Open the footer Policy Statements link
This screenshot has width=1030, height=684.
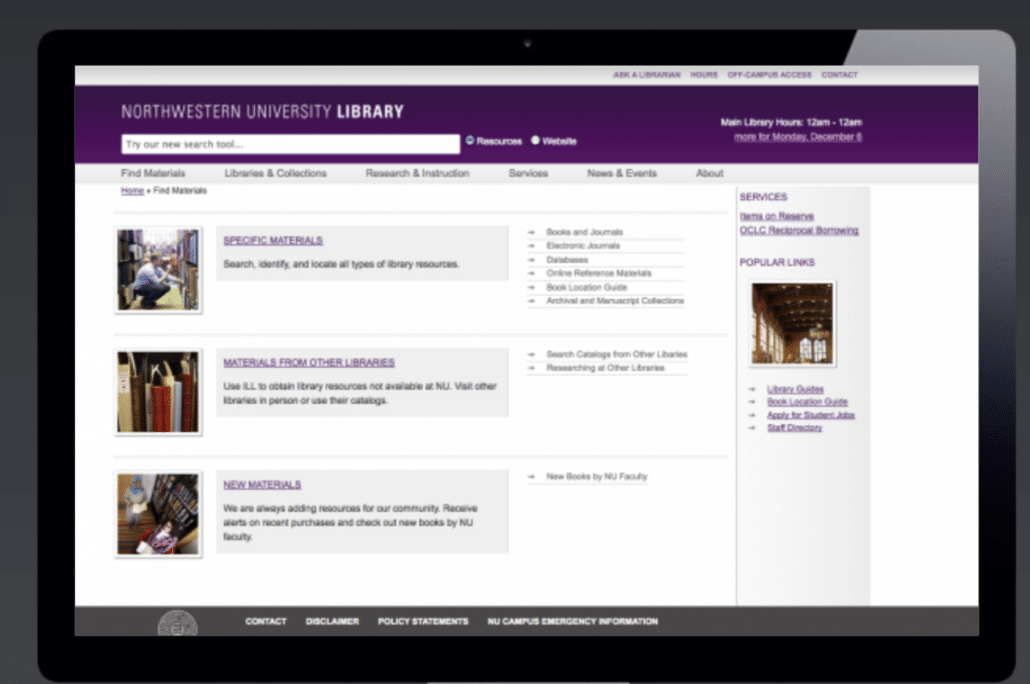[423, 622]
